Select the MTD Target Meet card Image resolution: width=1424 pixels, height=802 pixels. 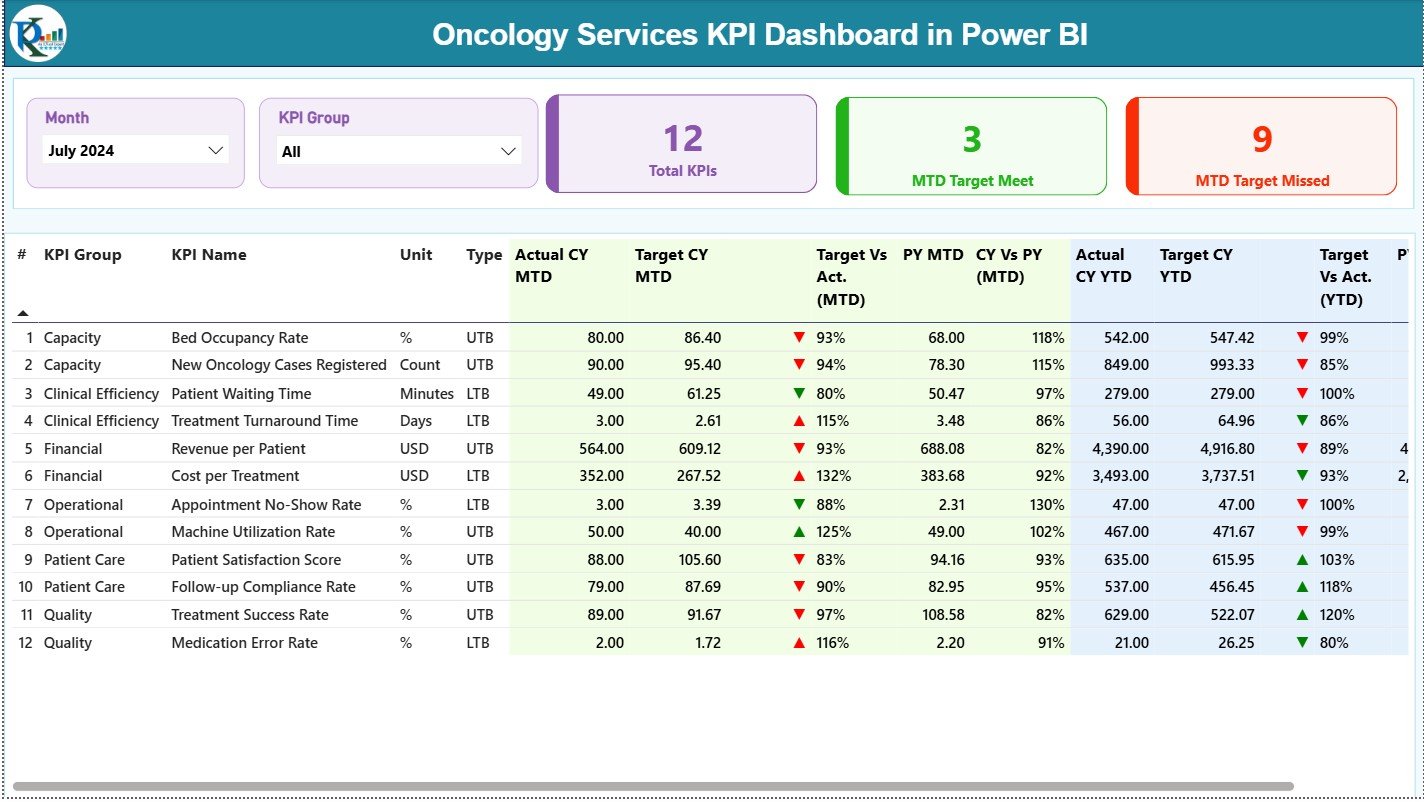coord(970,146)
